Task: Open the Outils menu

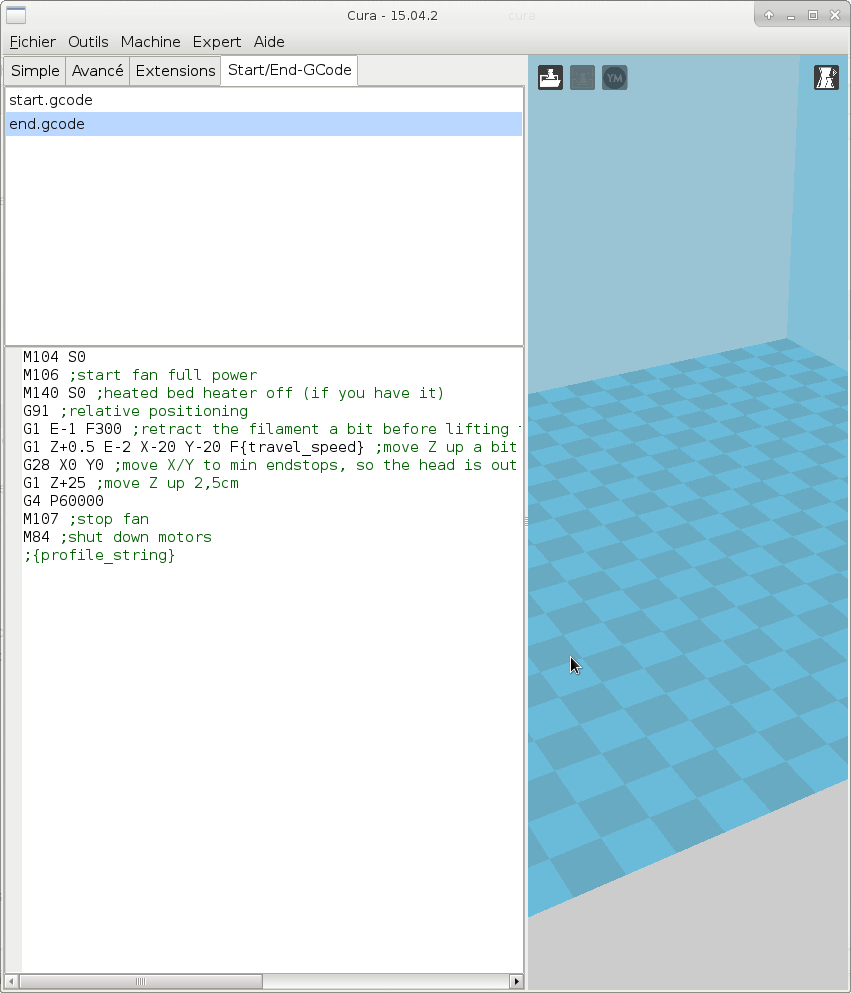Action: (x=88, y=42)
